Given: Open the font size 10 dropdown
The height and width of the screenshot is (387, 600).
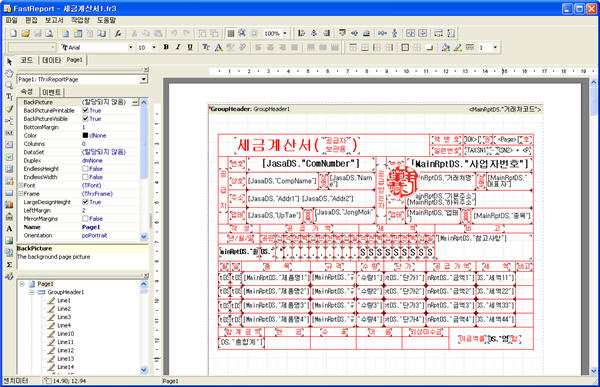Looking at the screenshot, I should point(154,47).
